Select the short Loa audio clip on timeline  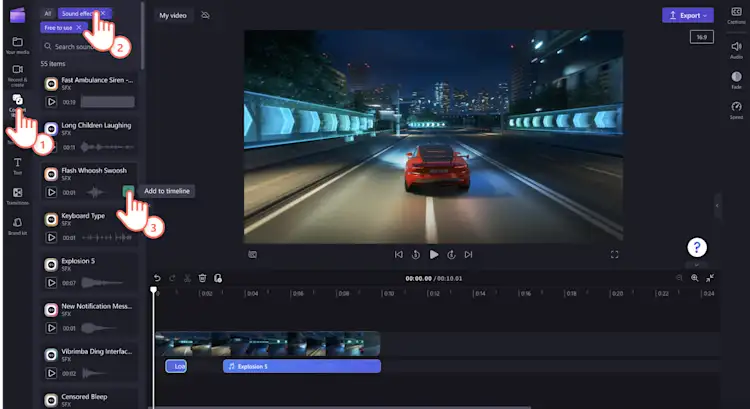coord(176,366)
